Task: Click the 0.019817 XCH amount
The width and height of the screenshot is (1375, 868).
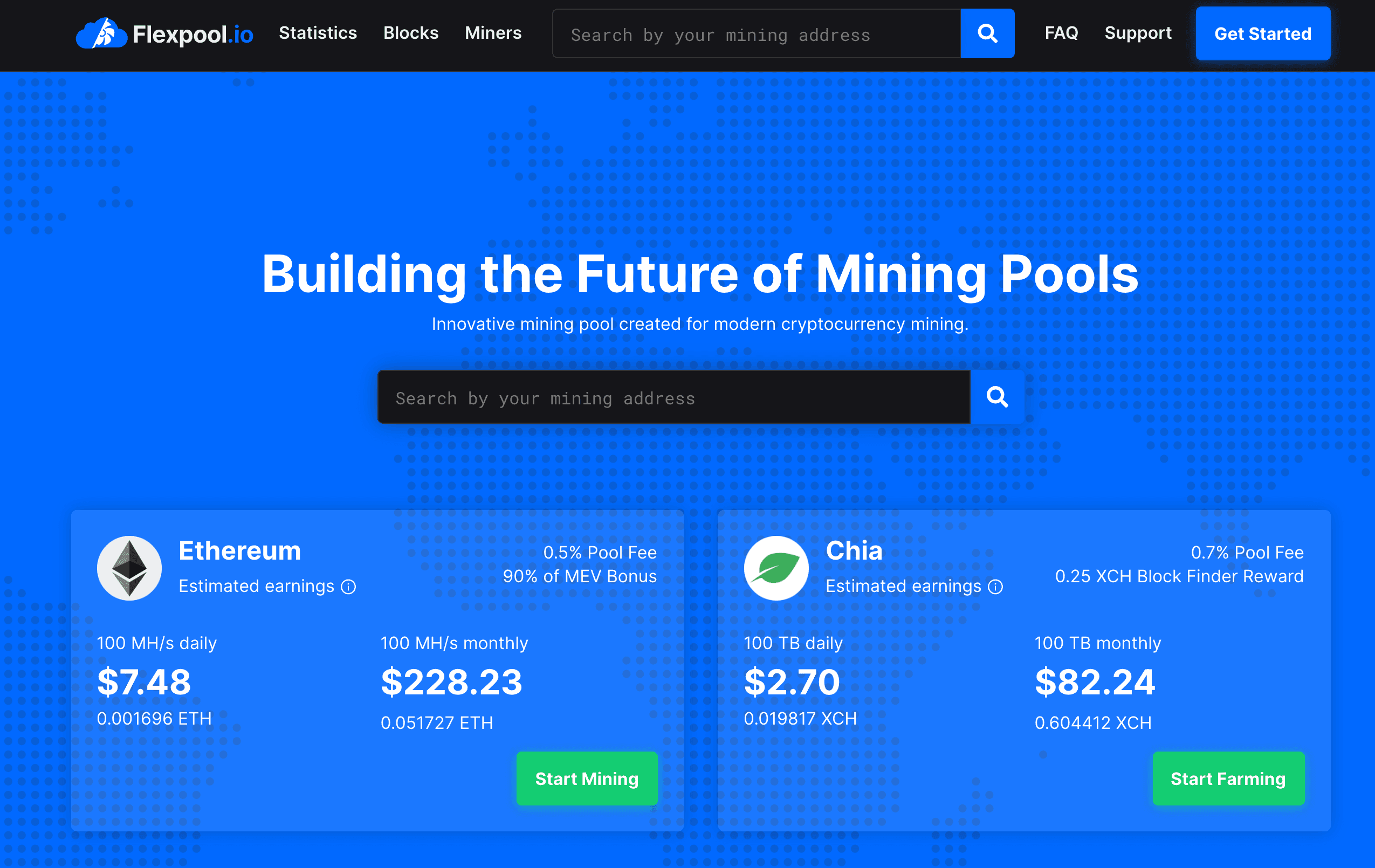Action: pyautogui.click(x=800, y=718)
